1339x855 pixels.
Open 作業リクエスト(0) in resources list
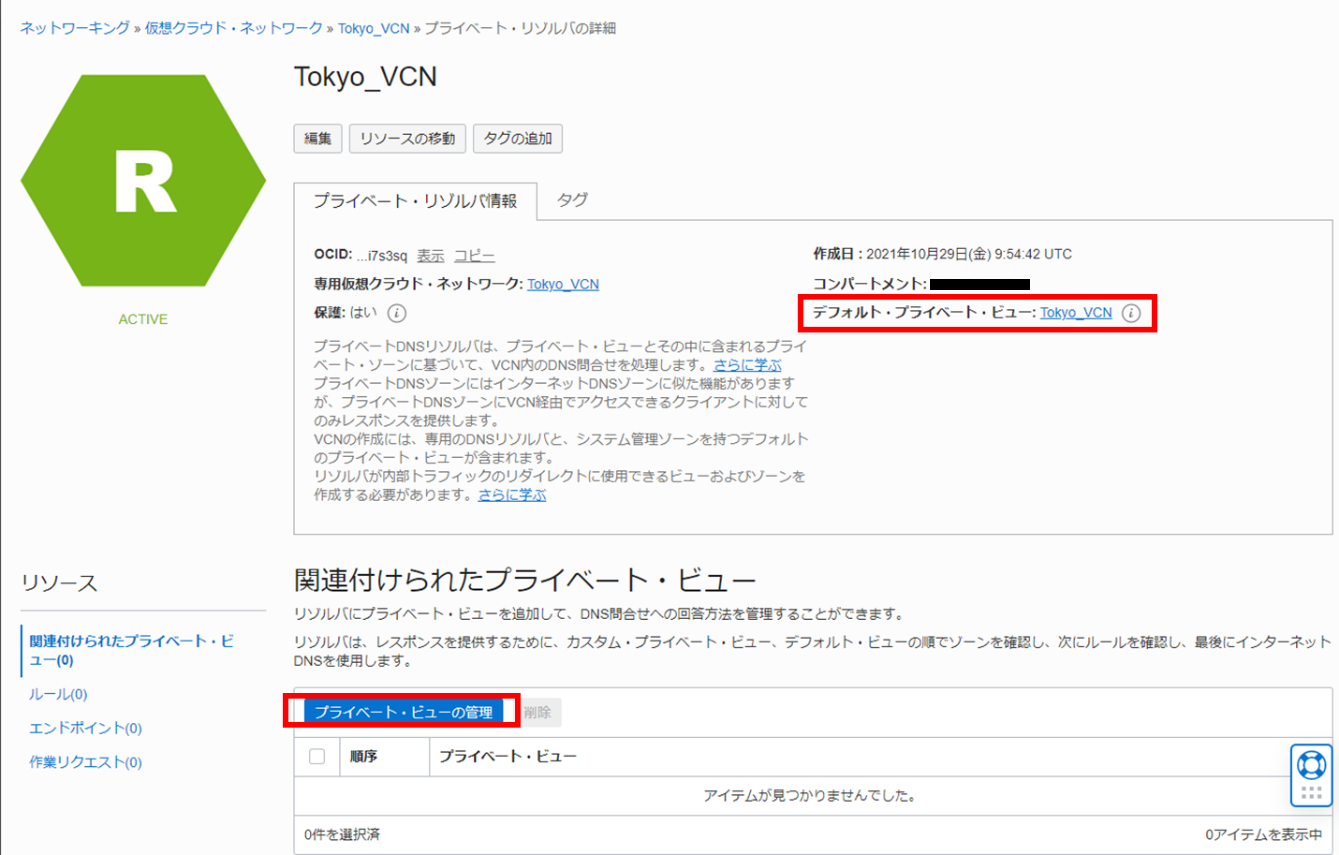[85, 762]
